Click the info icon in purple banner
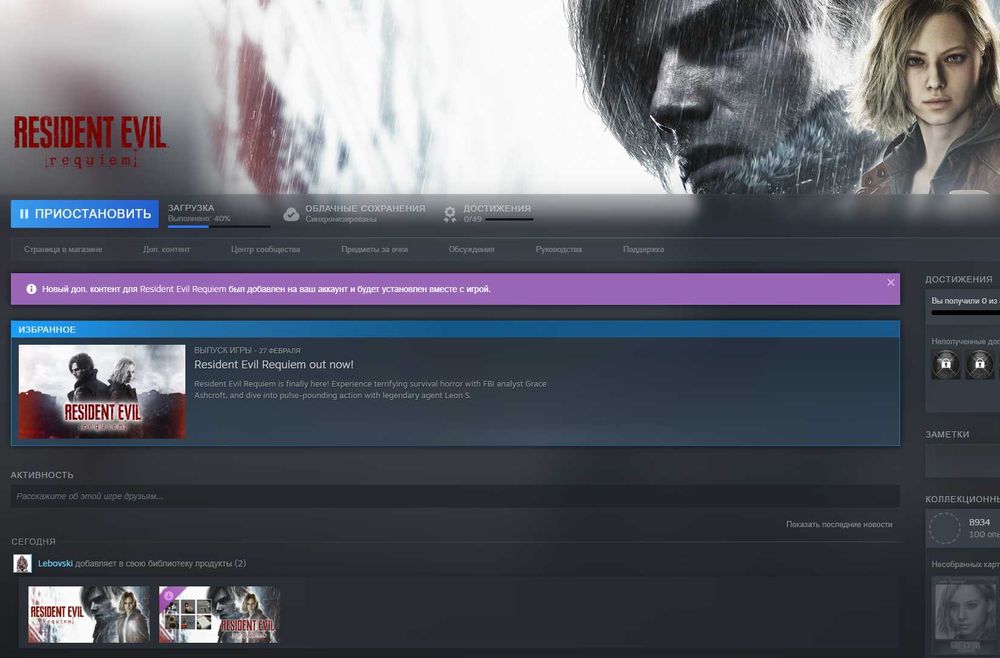Viewport: 1000px width, 658px height. coord(31,289)
